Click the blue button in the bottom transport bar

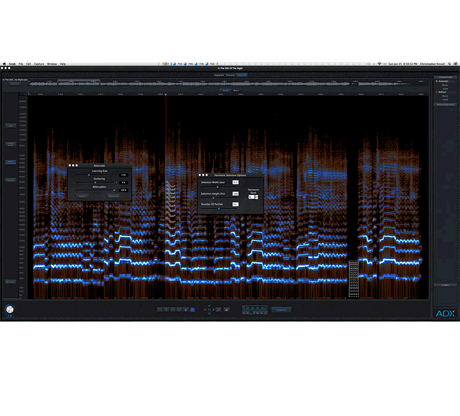(281, 310)
